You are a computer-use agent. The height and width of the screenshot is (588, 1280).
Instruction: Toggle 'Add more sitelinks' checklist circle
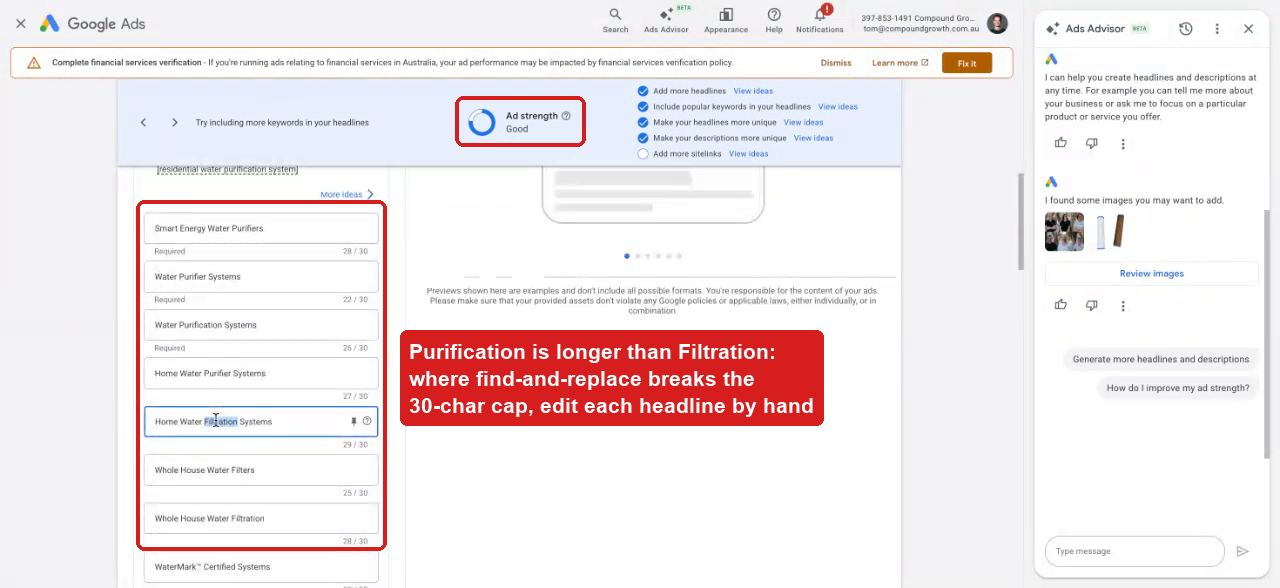pyautogui.click(x=643, y=154)
